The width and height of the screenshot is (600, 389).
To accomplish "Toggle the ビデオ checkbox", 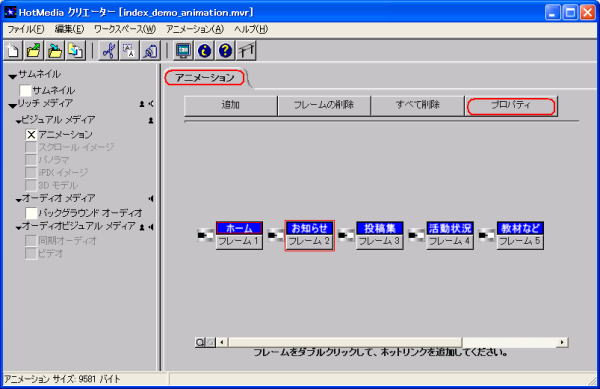I will click(x=31, y=253).
